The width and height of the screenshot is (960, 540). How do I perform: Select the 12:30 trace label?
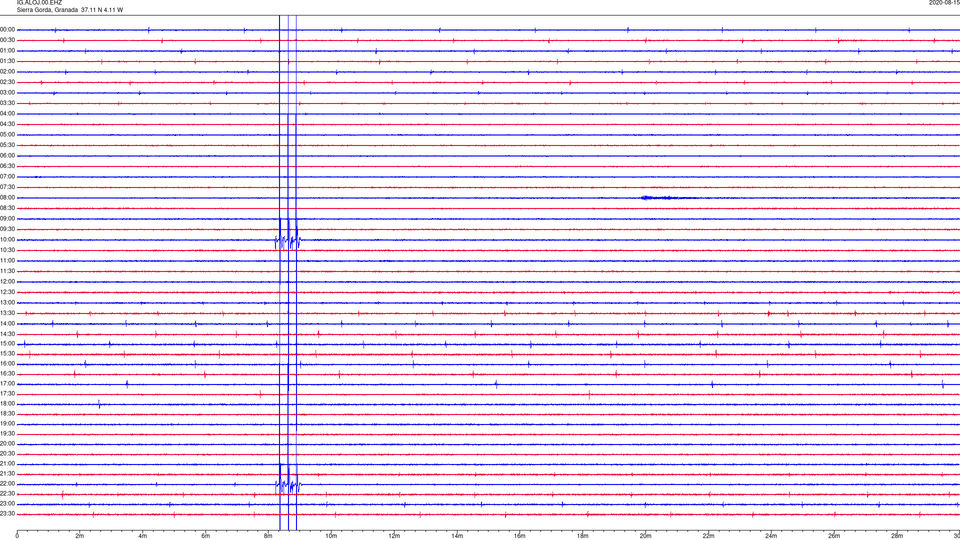(x=7, y=292)
